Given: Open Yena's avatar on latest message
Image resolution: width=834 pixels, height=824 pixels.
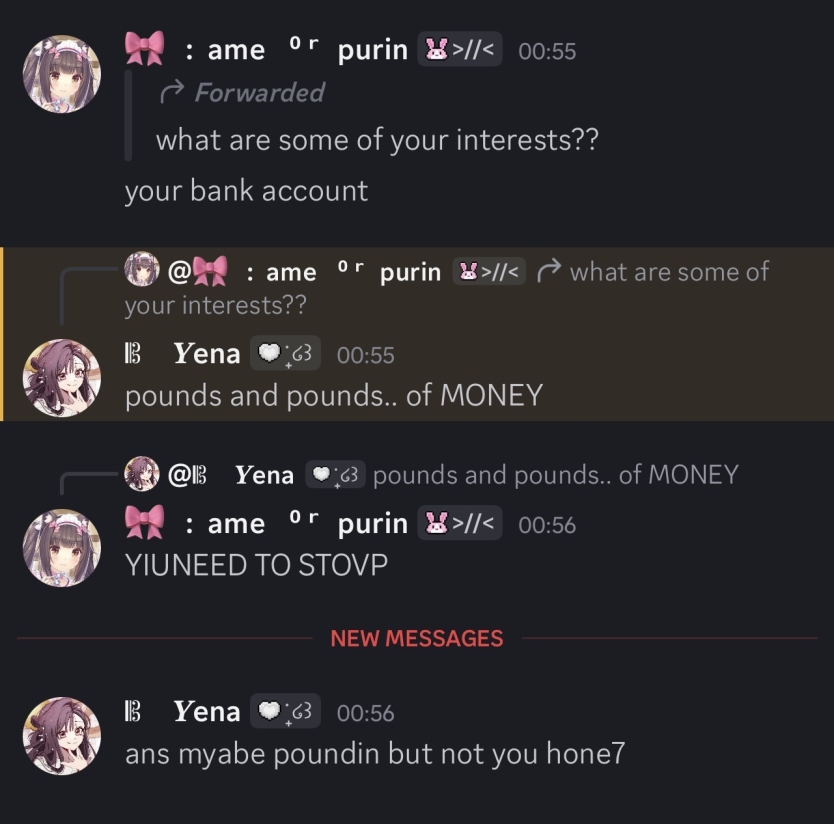Looking at the screenshot, I should point(62,736).
